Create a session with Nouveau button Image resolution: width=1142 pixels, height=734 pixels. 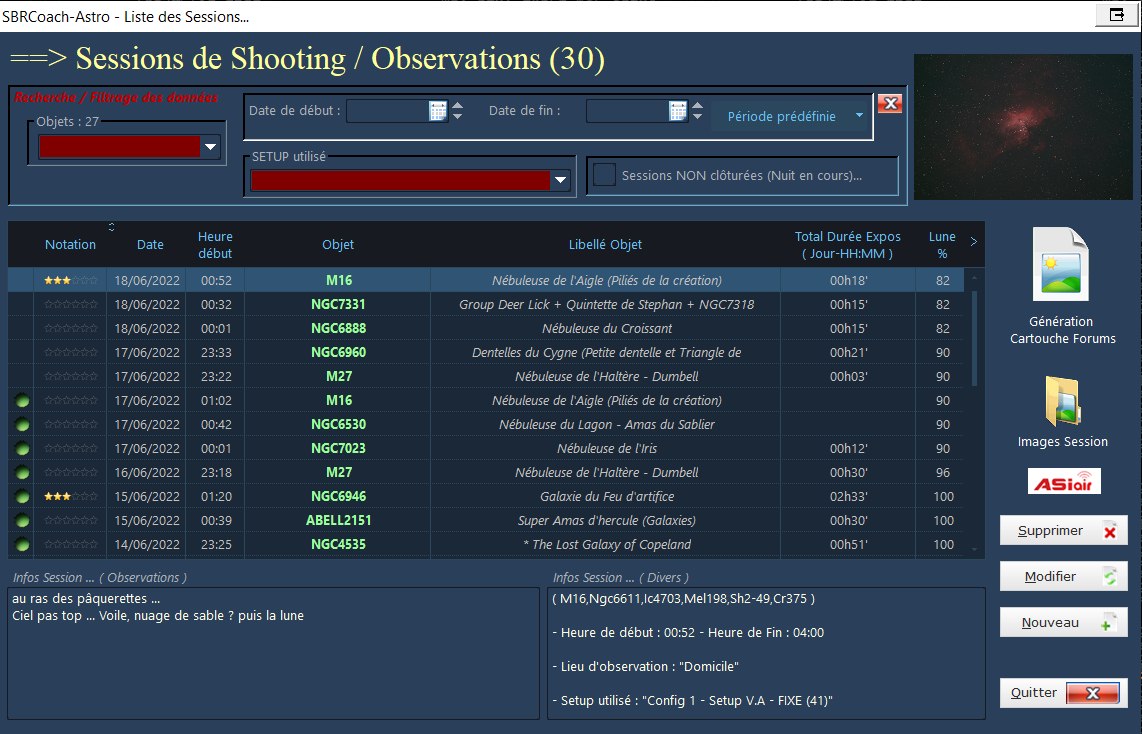point(1063,623)
